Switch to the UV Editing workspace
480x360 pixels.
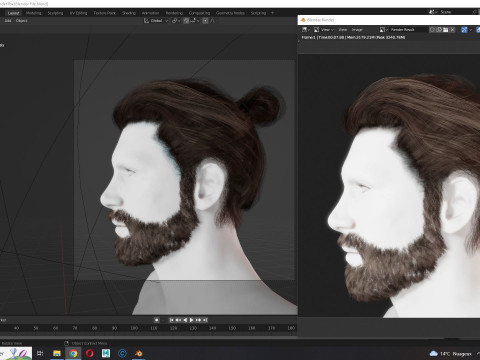pos(78,13)
